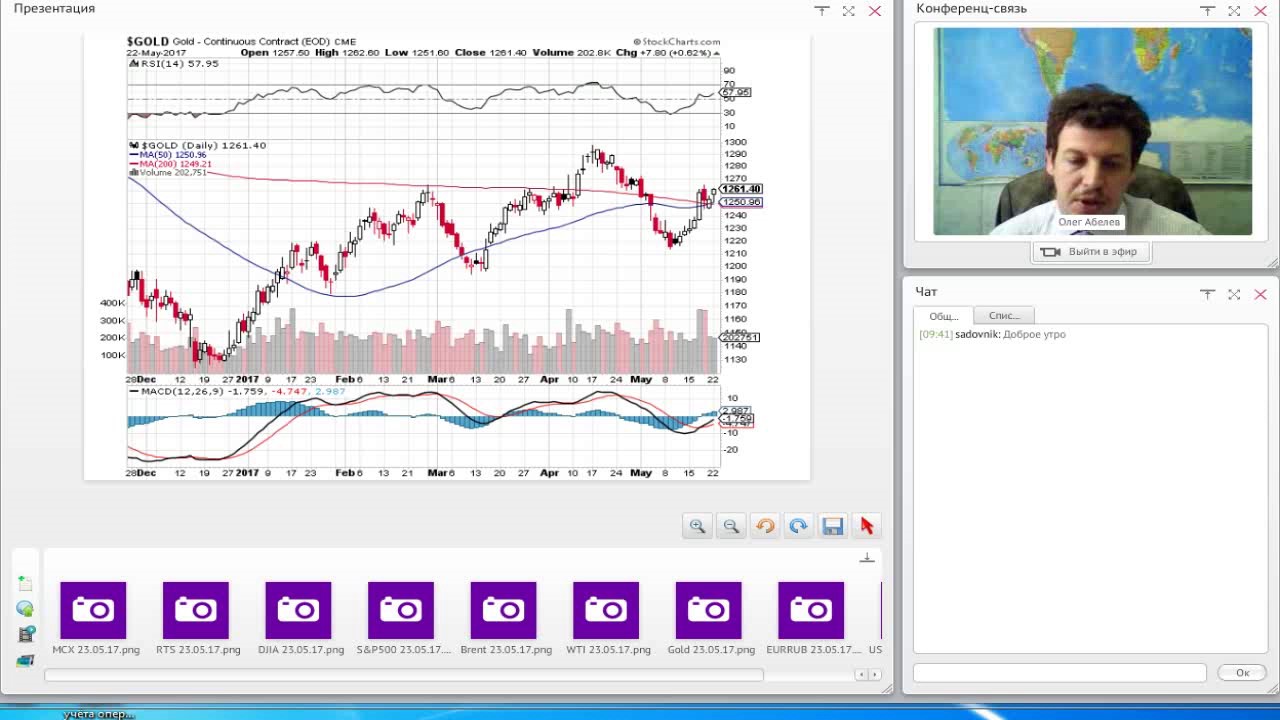This screenshot has width=1280, height=720.
Task: Click the 'Выйти в эфир' broadcast button
Action: point(1091,252)
